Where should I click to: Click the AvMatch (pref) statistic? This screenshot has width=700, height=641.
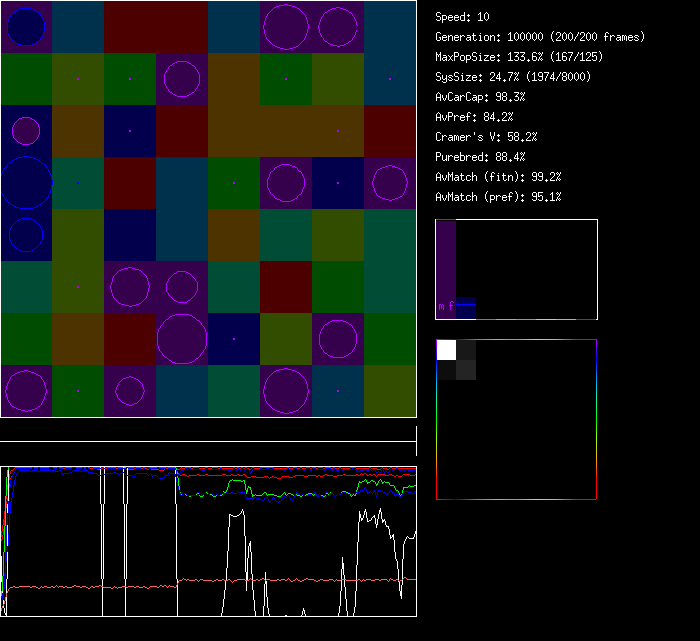point(498,197)
